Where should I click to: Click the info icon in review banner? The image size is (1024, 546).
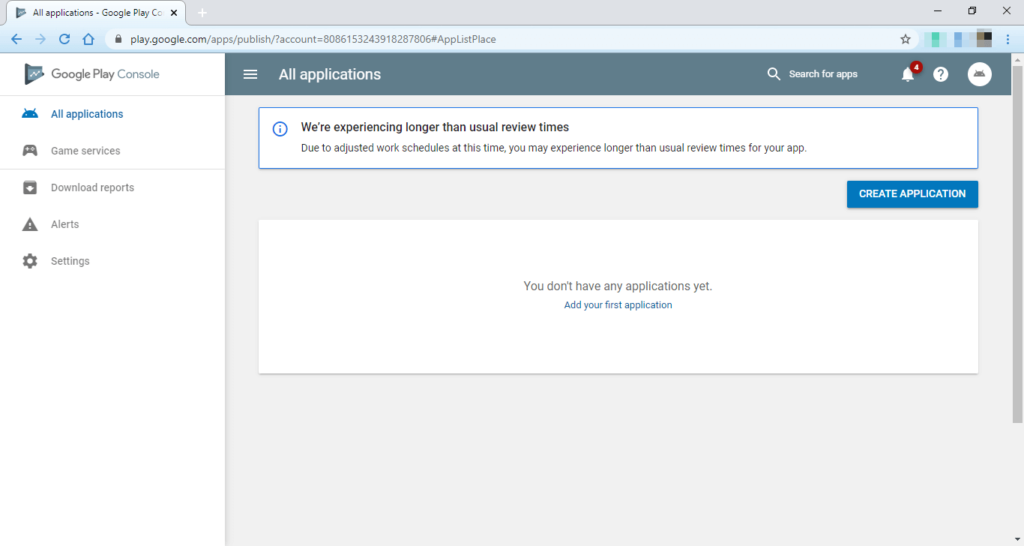click(280, 129)
